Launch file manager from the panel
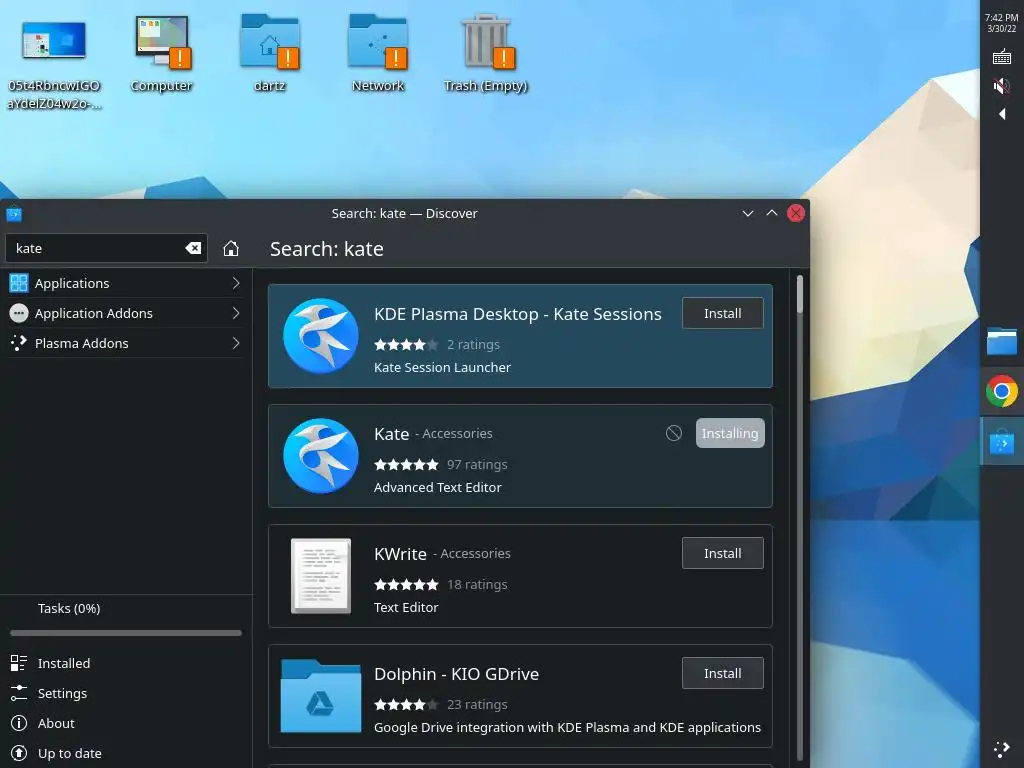Screen dimensions: 1024x768 coord(1002,341)
